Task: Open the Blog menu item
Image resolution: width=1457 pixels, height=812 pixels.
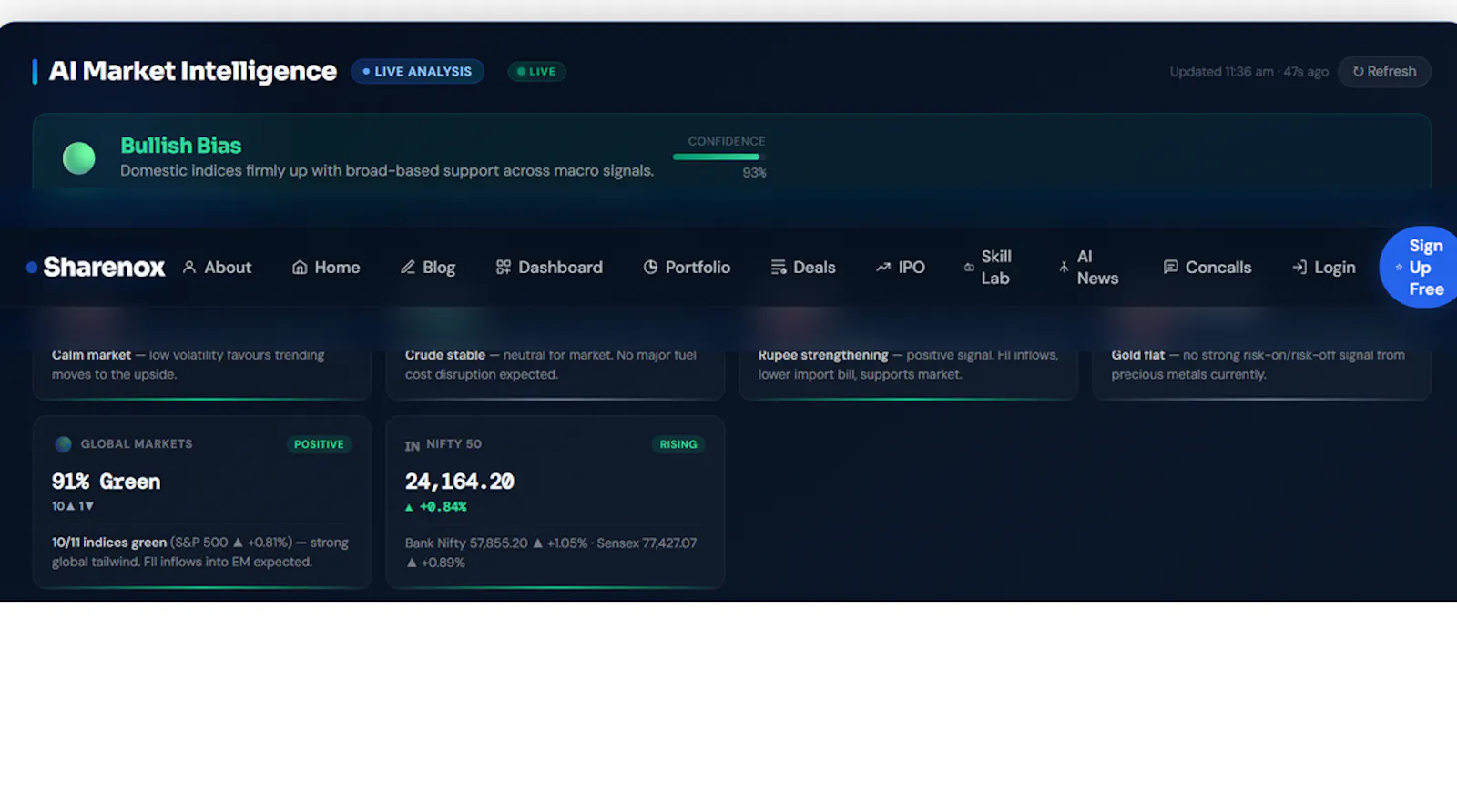Action: point(439,267)
